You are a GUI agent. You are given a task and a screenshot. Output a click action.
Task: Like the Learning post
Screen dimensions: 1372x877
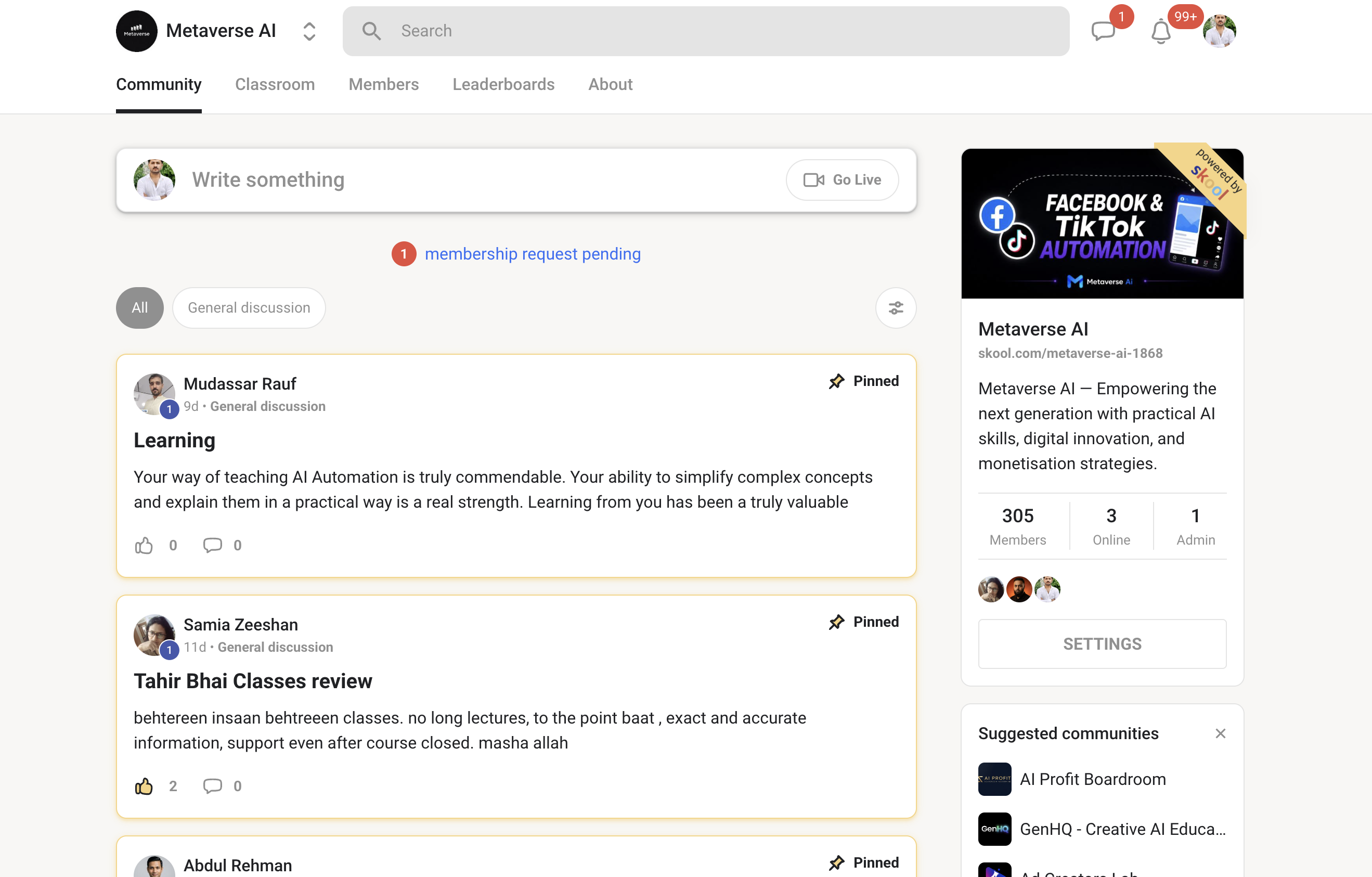pos(144,545)
